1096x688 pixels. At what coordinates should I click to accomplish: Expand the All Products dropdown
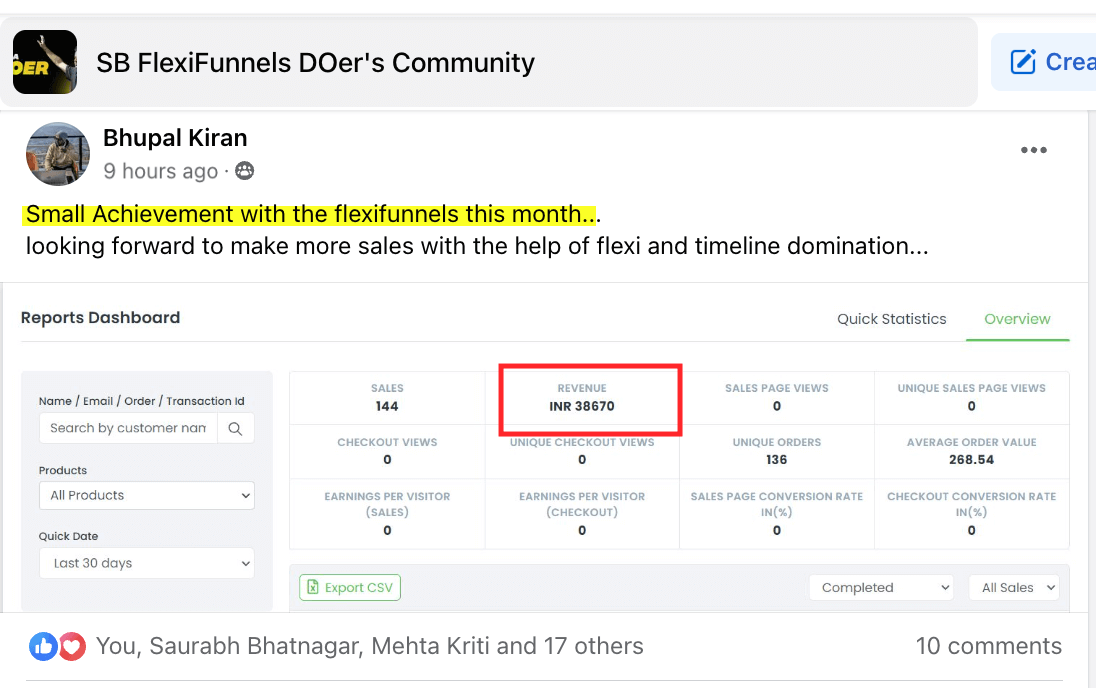(x=146, y=495)
